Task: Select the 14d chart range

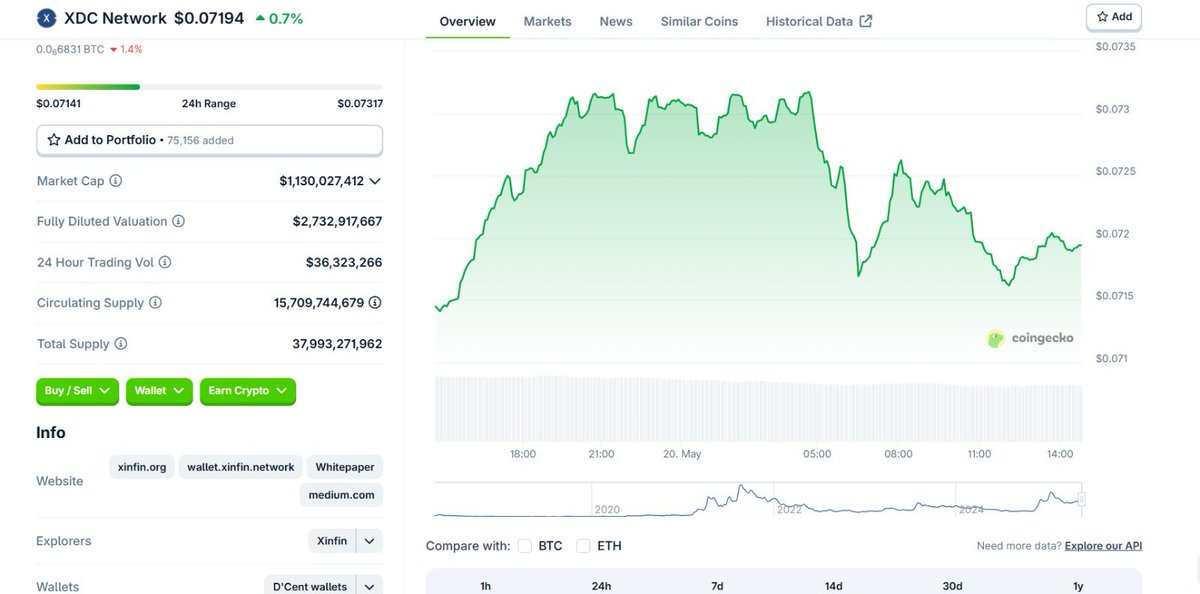Action: [x=833, y=585]
